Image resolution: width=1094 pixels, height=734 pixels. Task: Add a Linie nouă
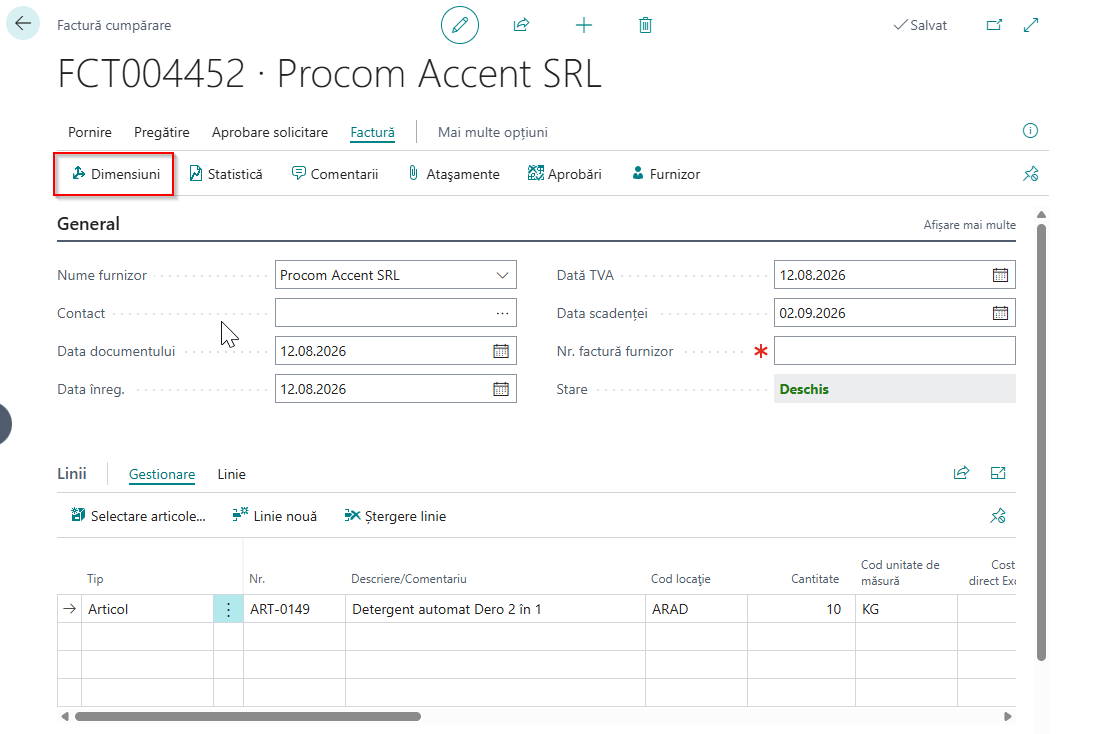(x=275, y=516)
